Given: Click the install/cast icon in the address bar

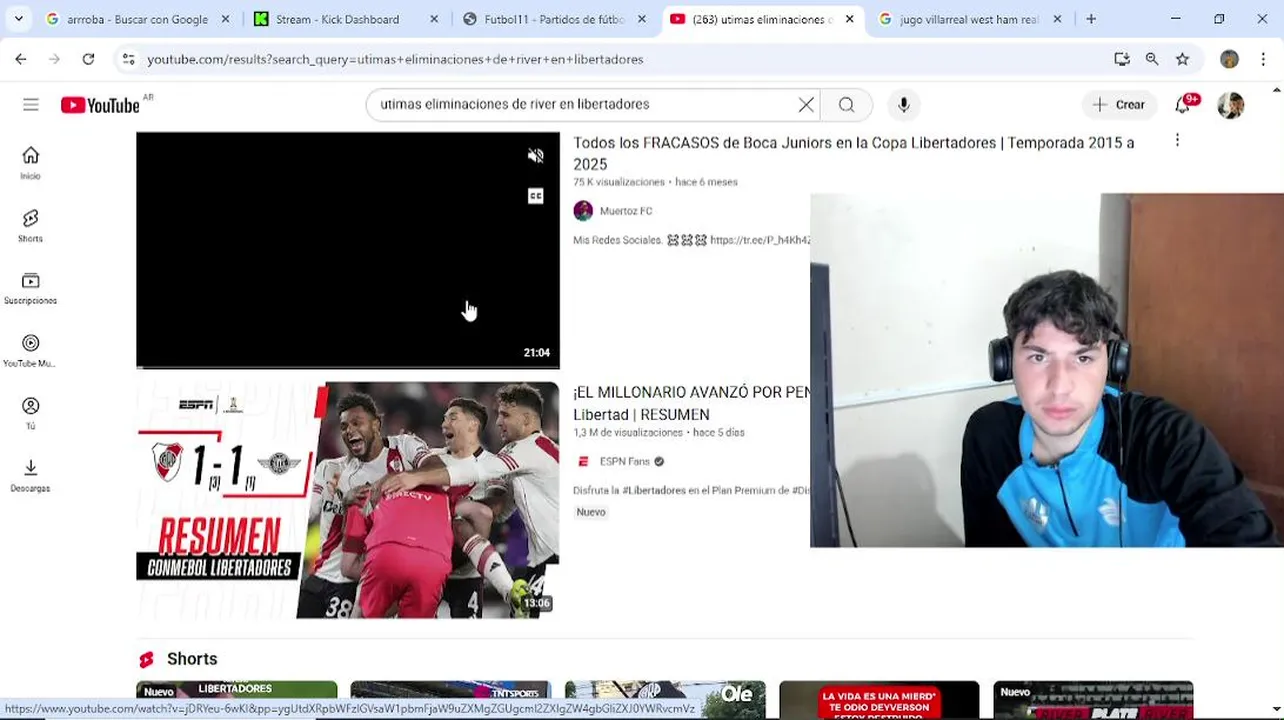Looking at the screenshot, I should coord(1122,59).
